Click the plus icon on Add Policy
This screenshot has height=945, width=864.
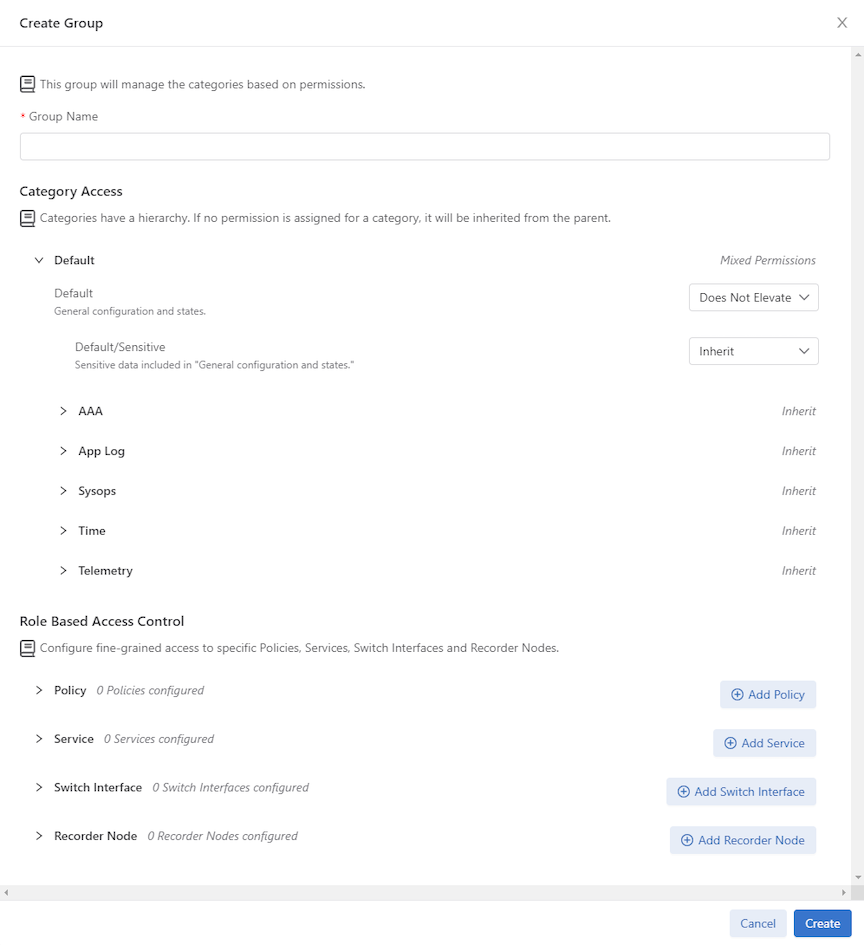(x=737, y=694)
